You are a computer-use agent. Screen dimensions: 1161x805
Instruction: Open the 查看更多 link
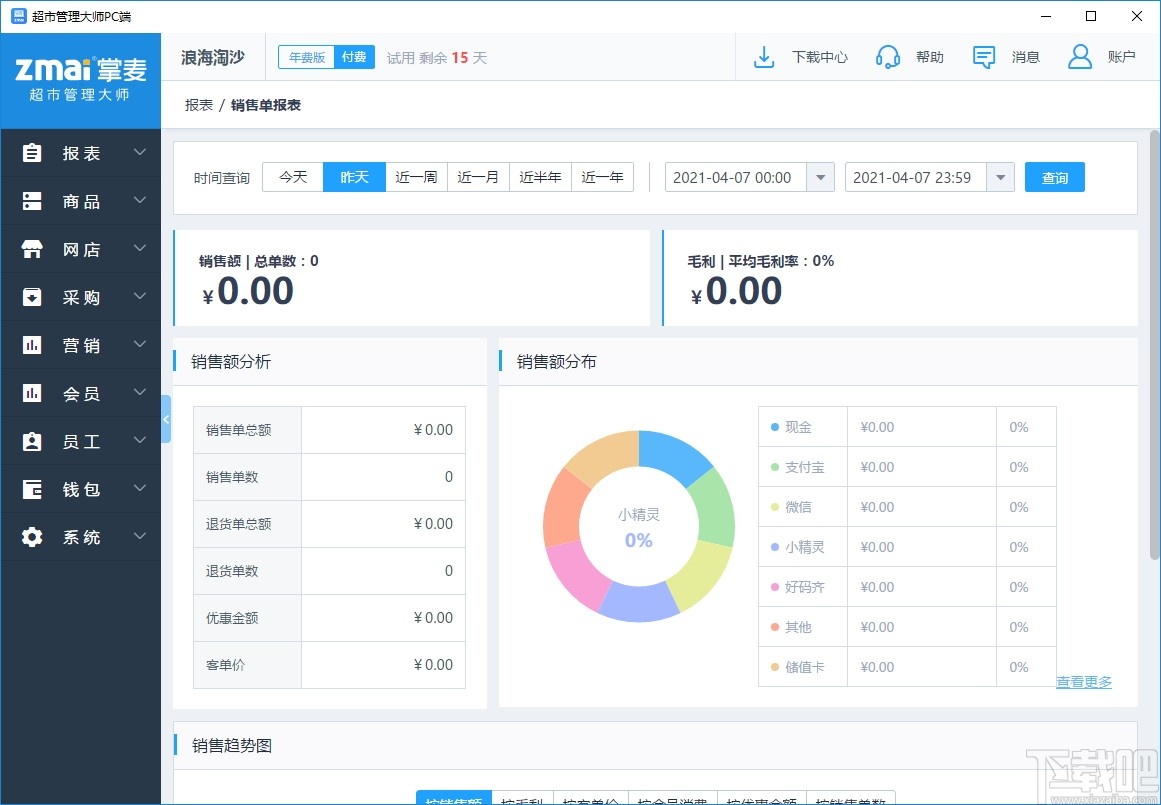(x=1084, y=681)
